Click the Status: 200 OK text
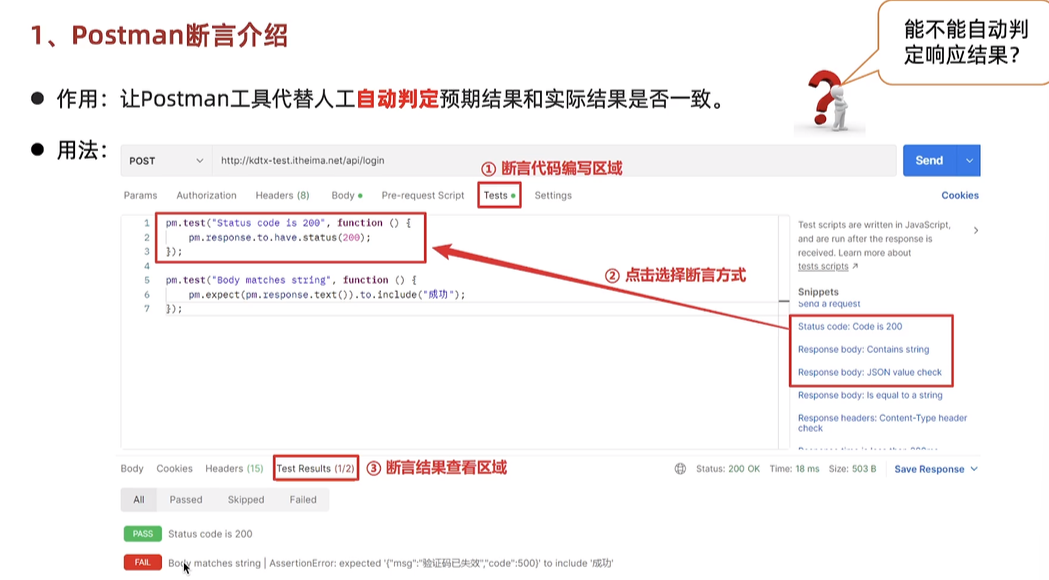1049x580 pixels. tap(728, 469)
